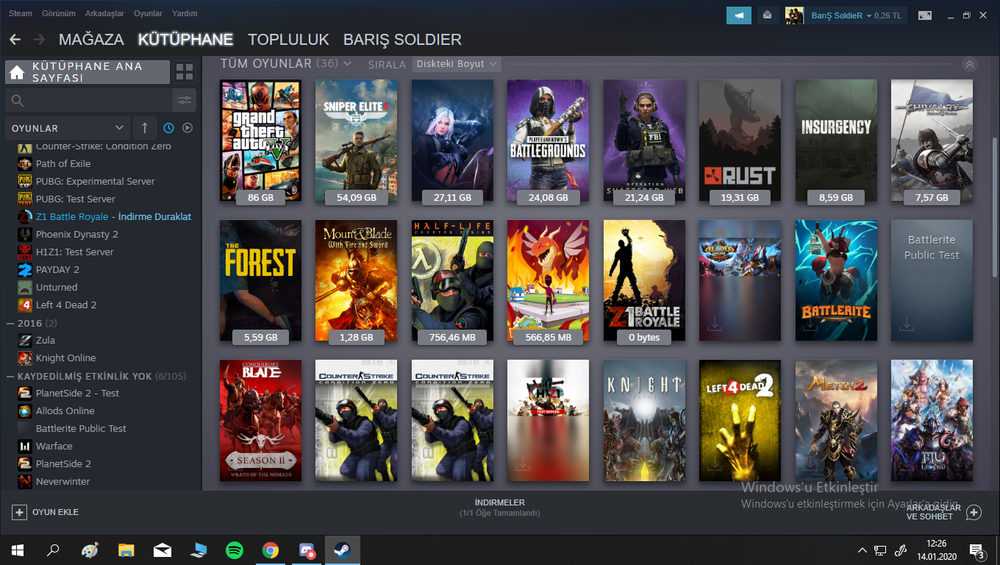Open the Diskteki Boyut sort dropdown

(x=456, y=64)
